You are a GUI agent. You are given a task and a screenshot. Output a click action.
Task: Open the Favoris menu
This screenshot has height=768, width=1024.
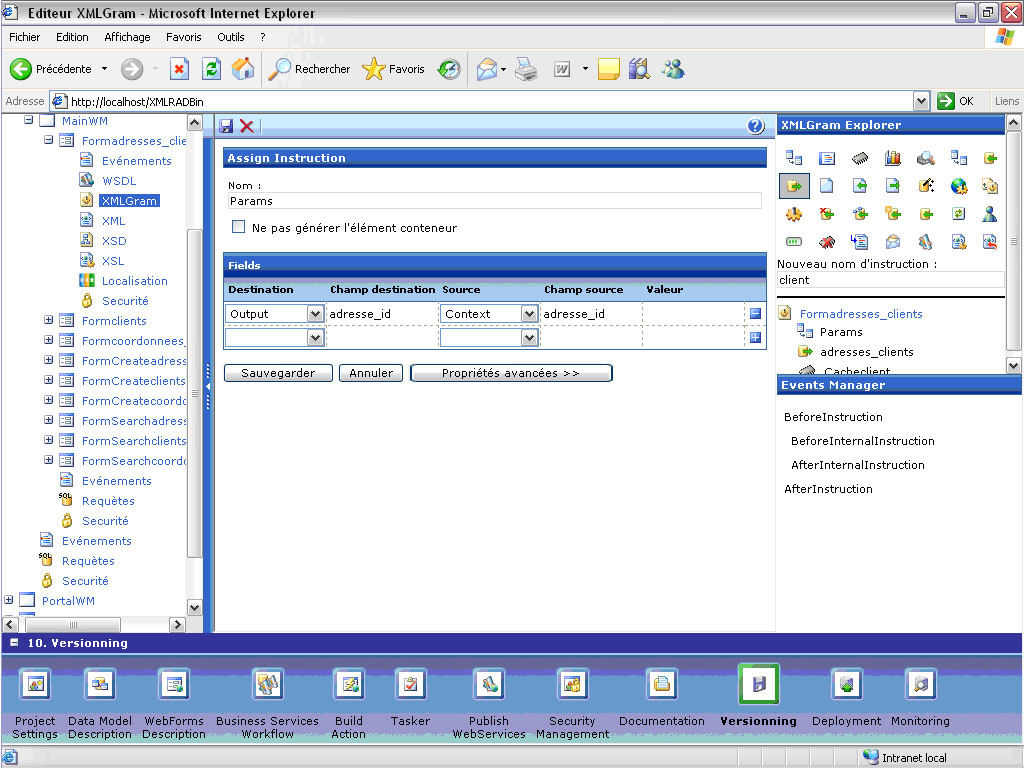click(184, 37)
